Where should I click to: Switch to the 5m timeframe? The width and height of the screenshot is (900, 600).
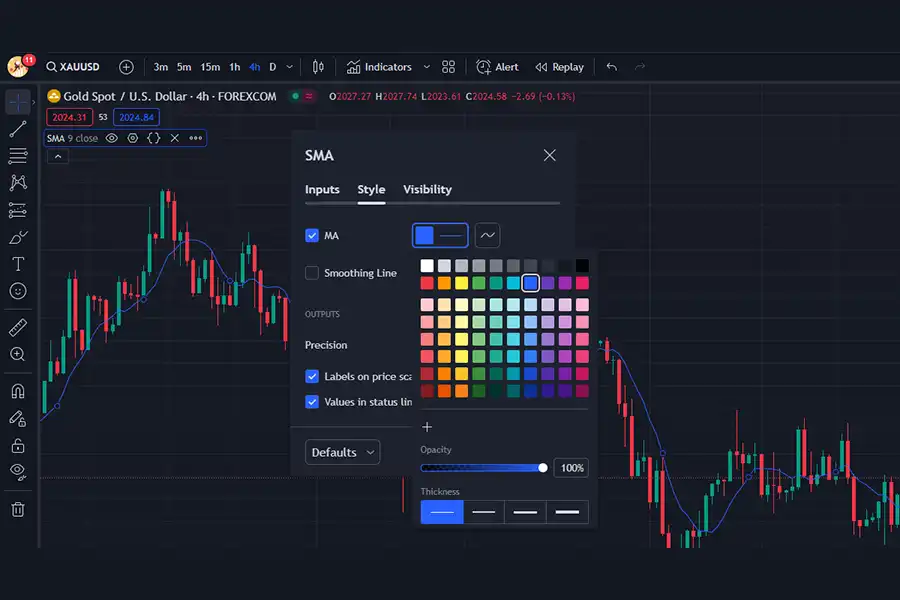[x=184, y=67]
